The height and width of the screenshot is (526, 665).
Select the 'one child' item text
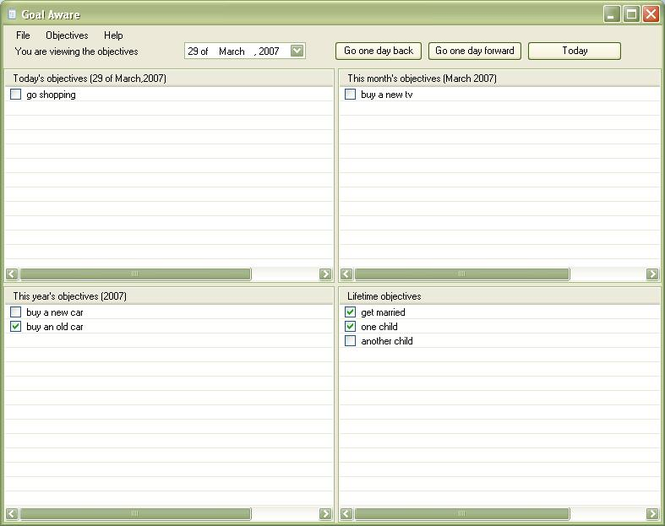(379, 327)
